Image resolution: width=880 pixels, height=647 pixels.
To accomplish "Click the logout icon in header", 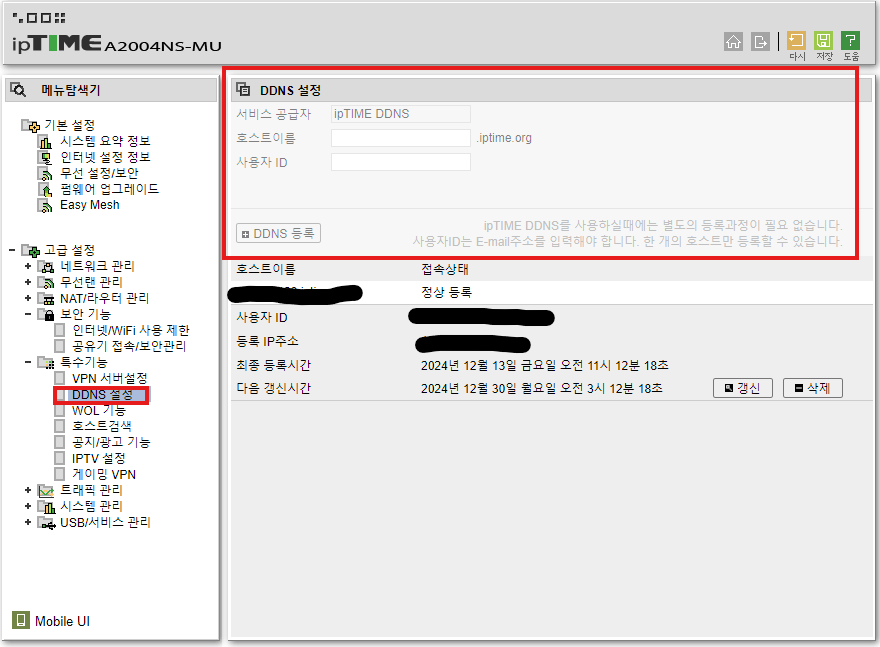I will (x=760, y=42).
